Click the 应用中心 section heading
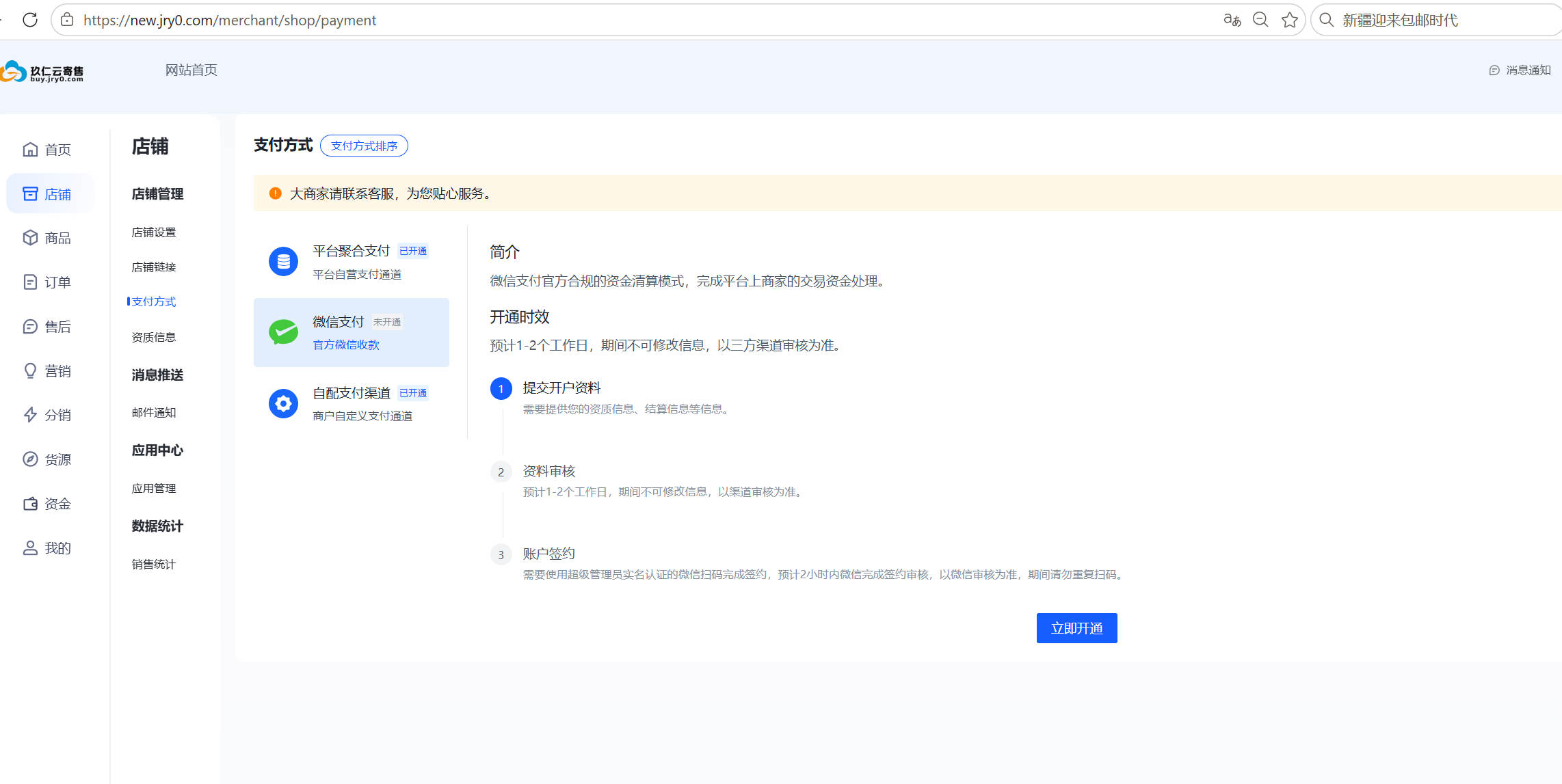 pyautogui.click(x=157, y=450)
